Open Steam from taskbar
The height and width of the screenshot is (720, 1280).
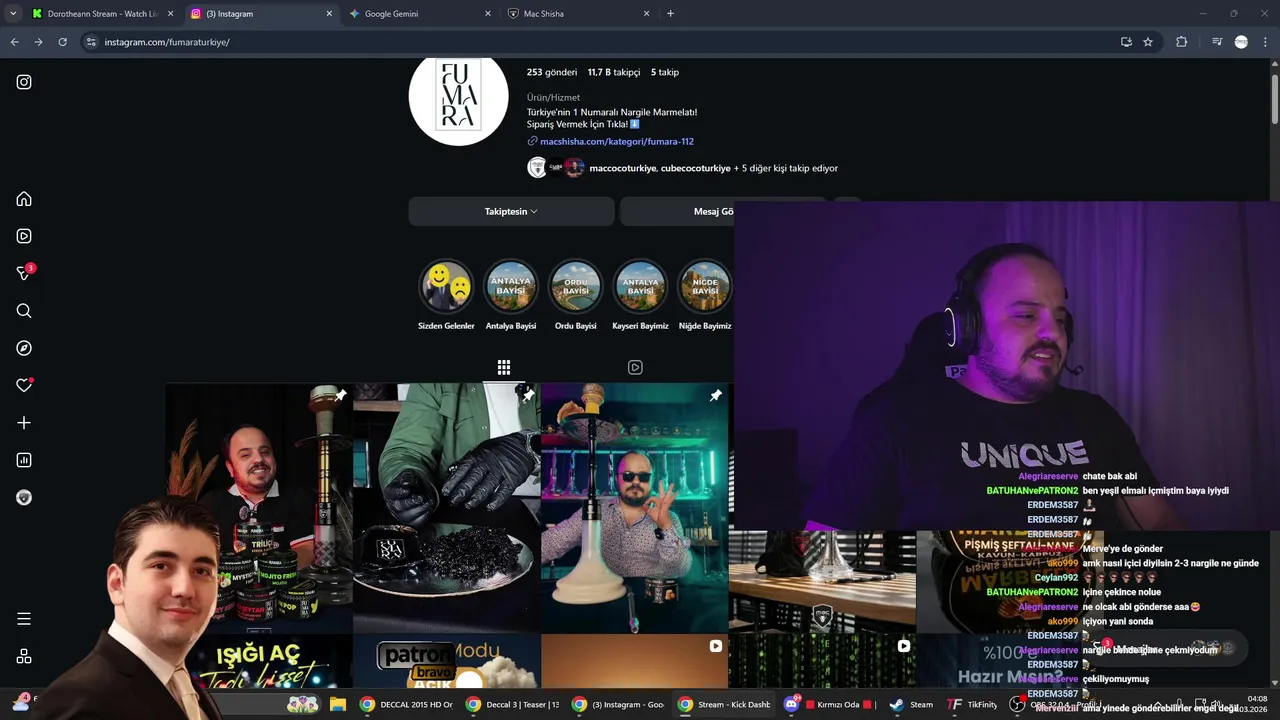(x=911, y=704)
